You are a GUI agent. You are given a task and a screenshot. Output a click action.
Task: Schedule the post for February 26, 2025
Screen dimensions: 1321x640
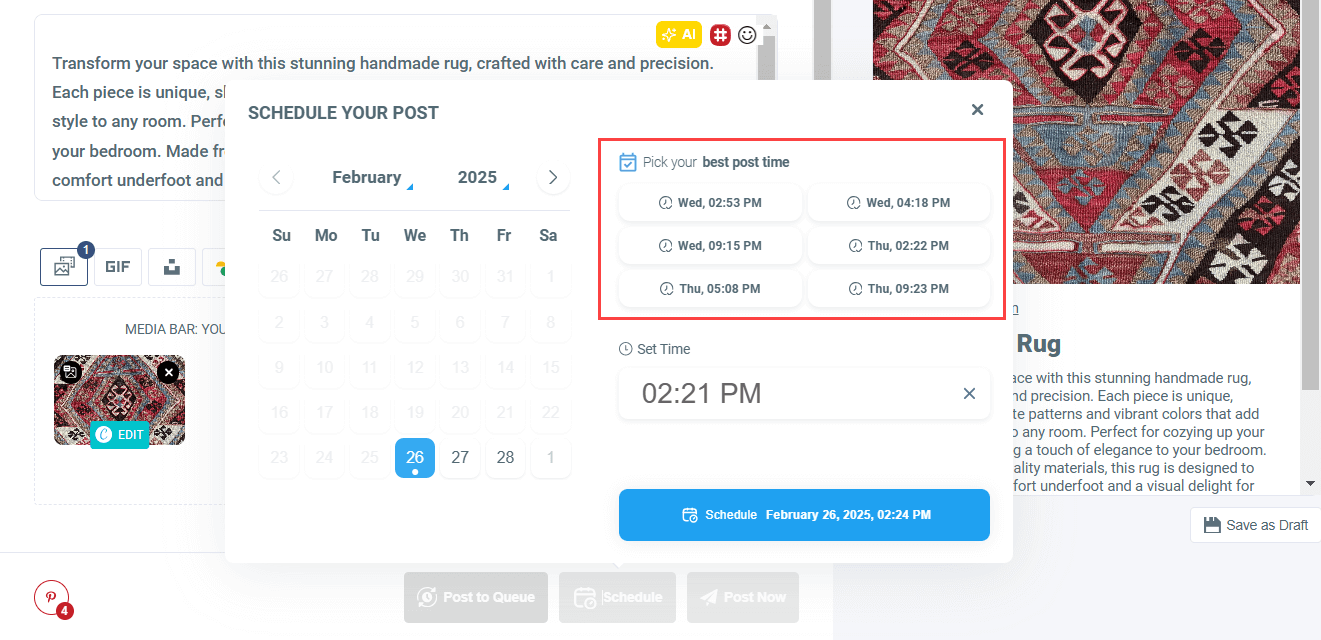point(804,514)
